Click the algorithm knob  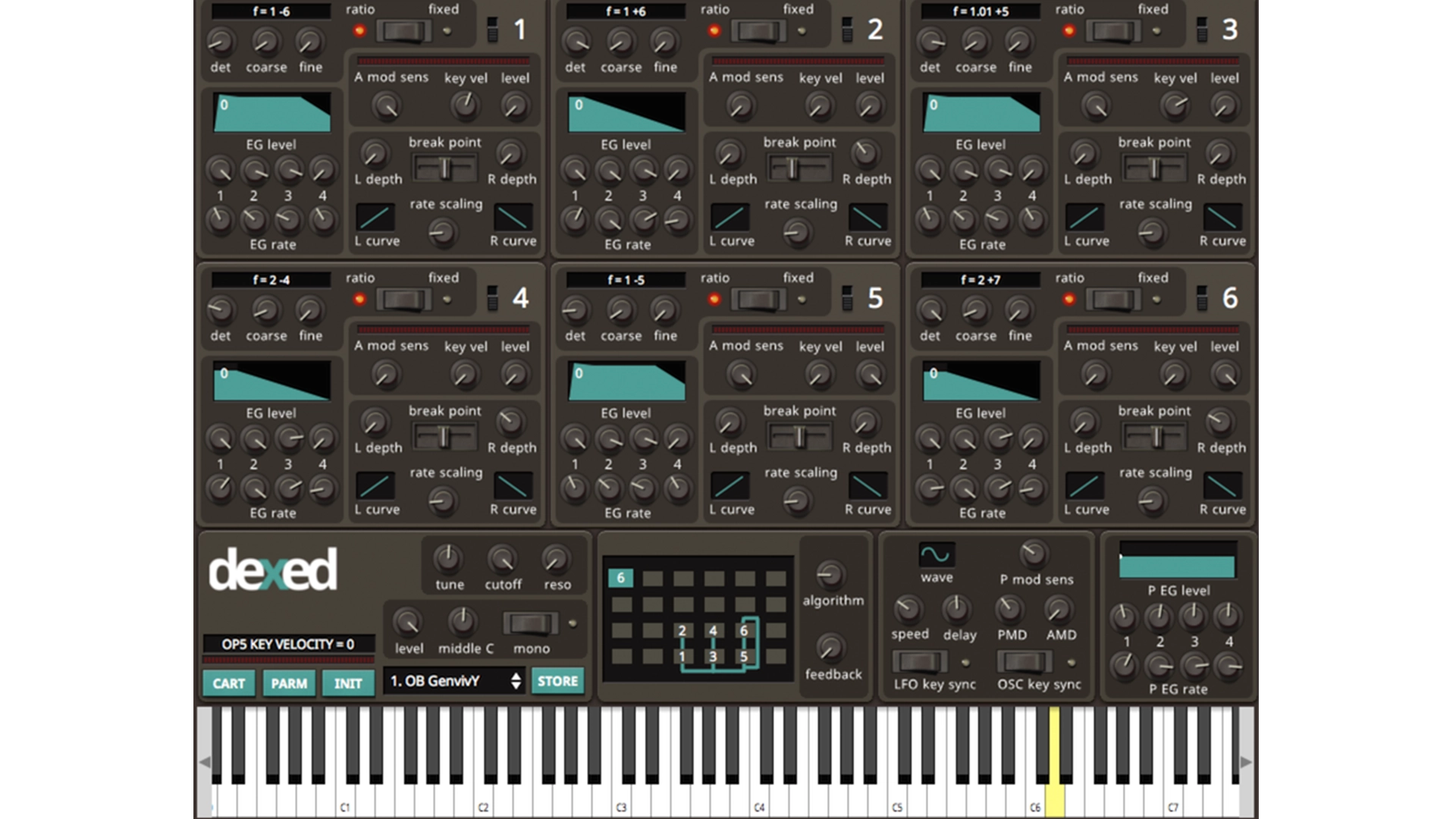831,574
